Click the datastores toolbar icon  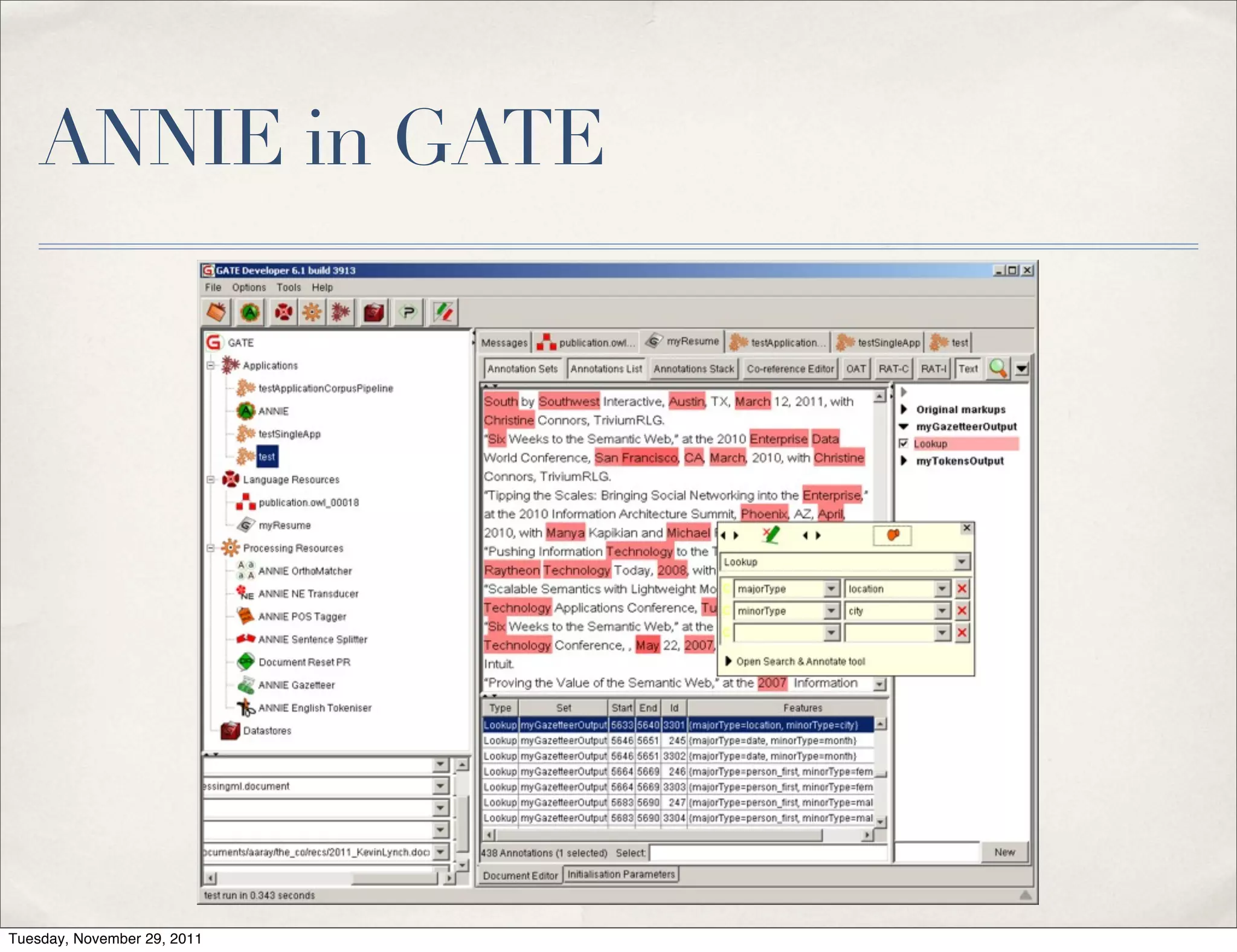tap(373, 312)
